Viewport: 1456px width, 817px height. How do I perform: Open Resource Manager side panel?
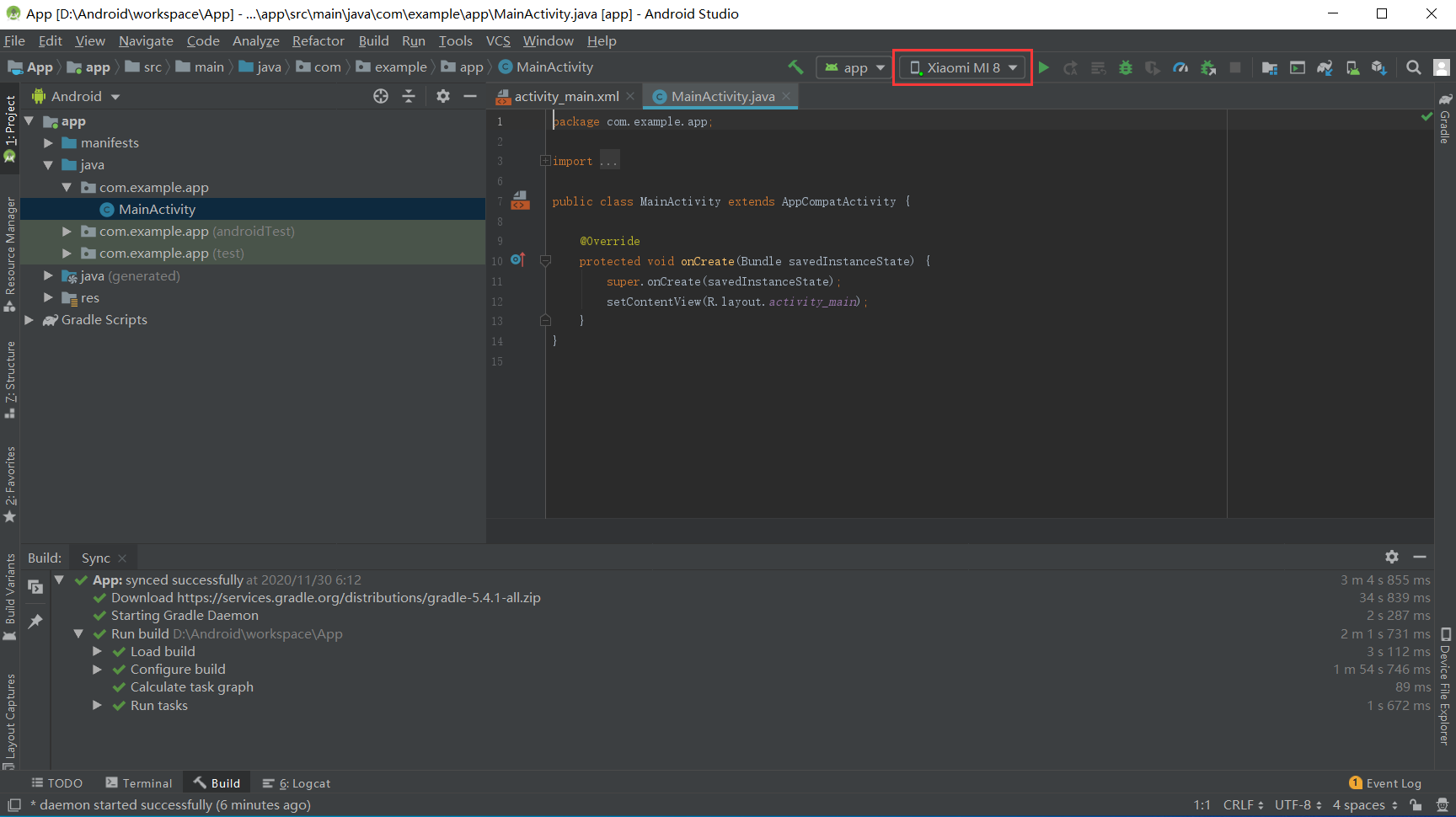click(x=10, y=254)
